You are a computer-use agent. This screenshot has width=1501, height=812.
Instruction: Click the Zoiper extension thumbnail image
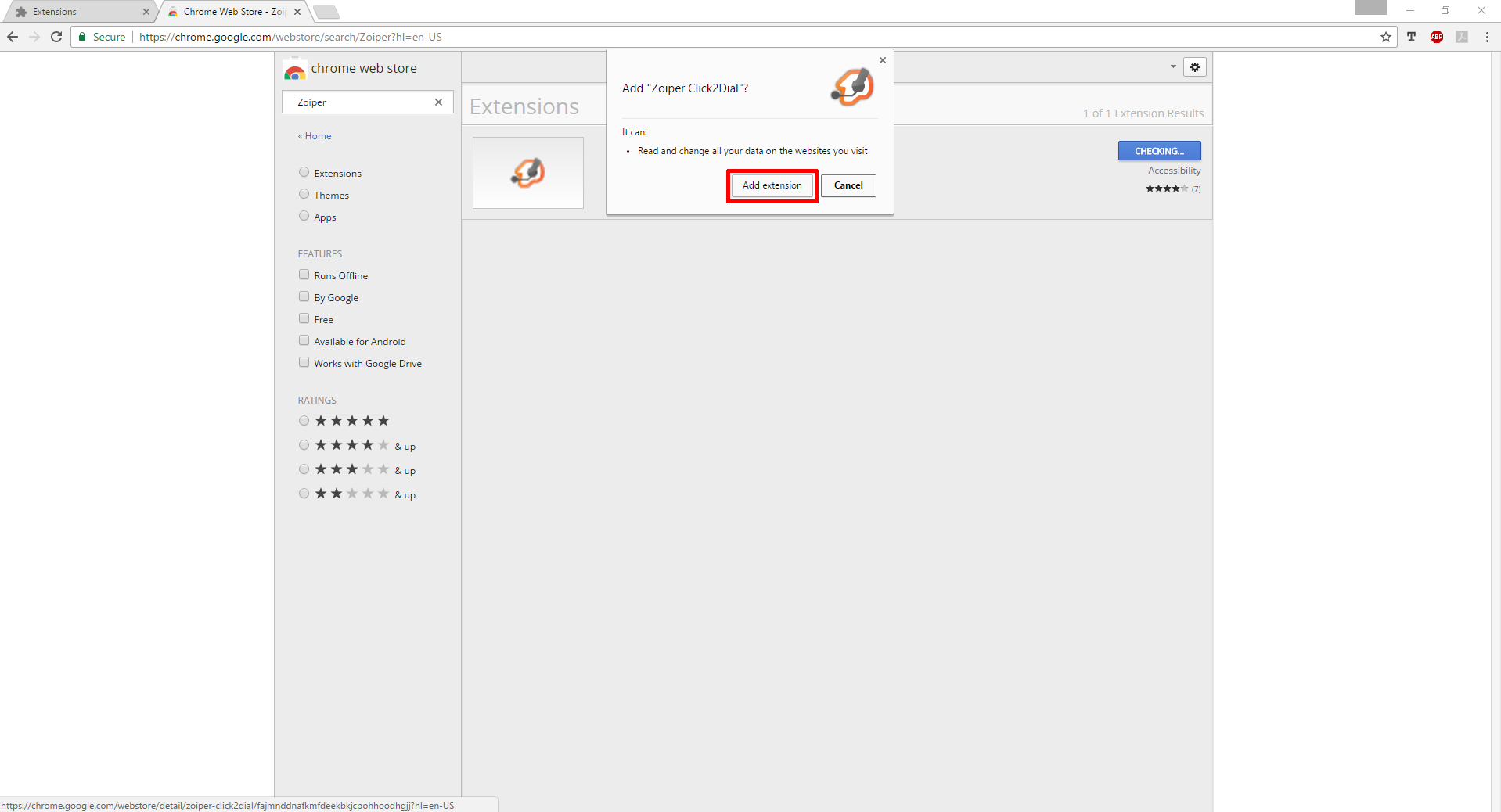(x=528, y=173)
